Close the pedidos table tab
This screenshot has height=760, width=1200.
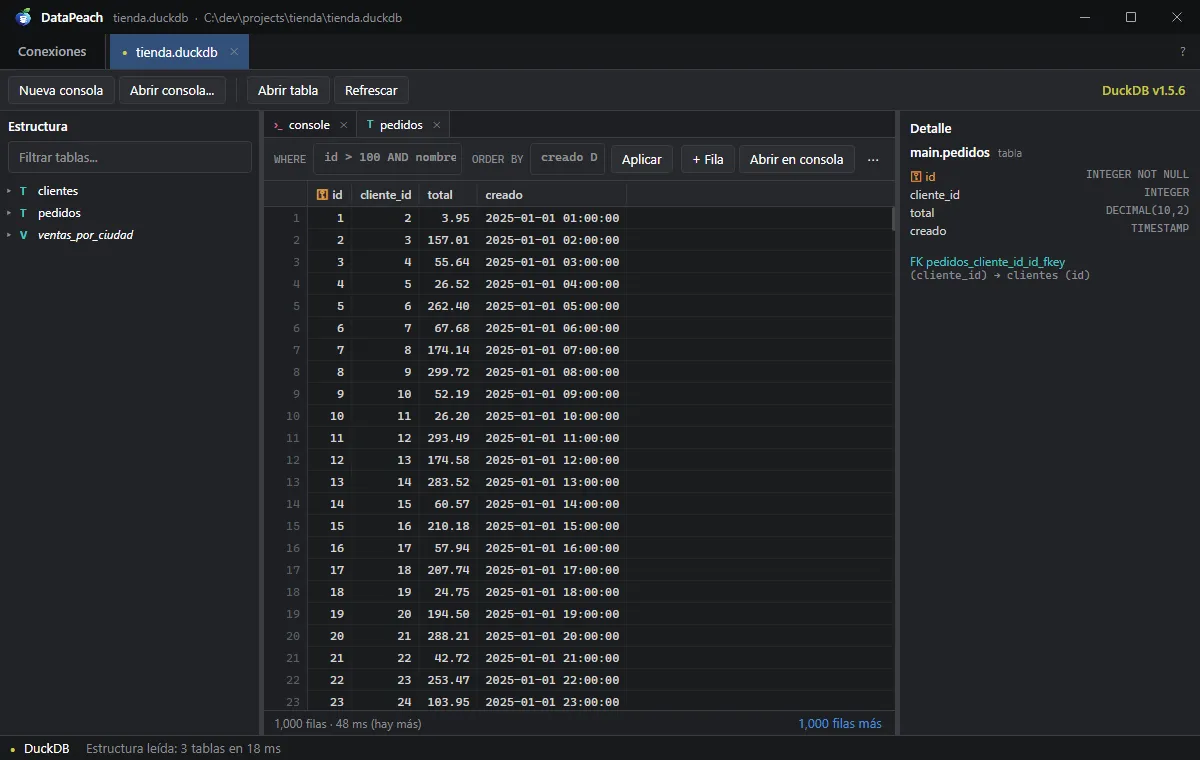click(436, 125)
